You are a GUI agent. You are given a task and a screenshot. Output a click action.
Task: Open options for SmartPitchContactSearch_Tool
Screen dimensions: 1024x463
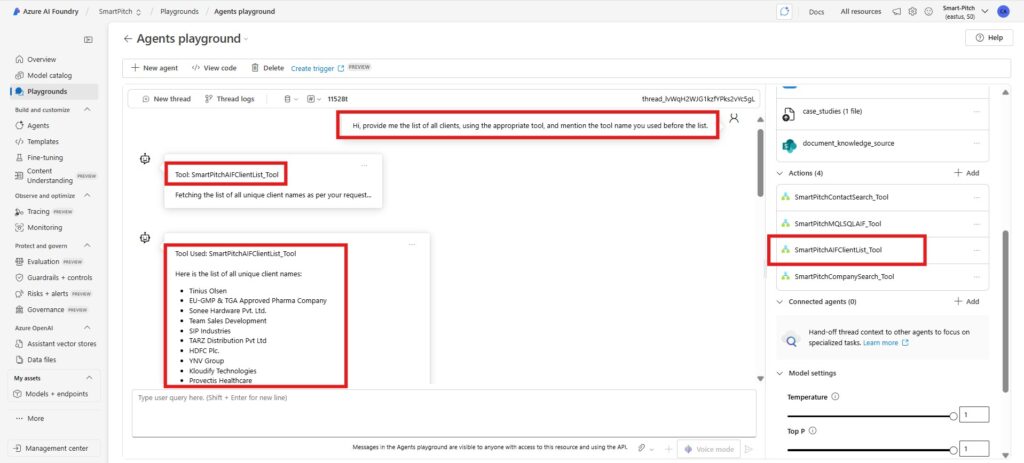click(977, 197)
